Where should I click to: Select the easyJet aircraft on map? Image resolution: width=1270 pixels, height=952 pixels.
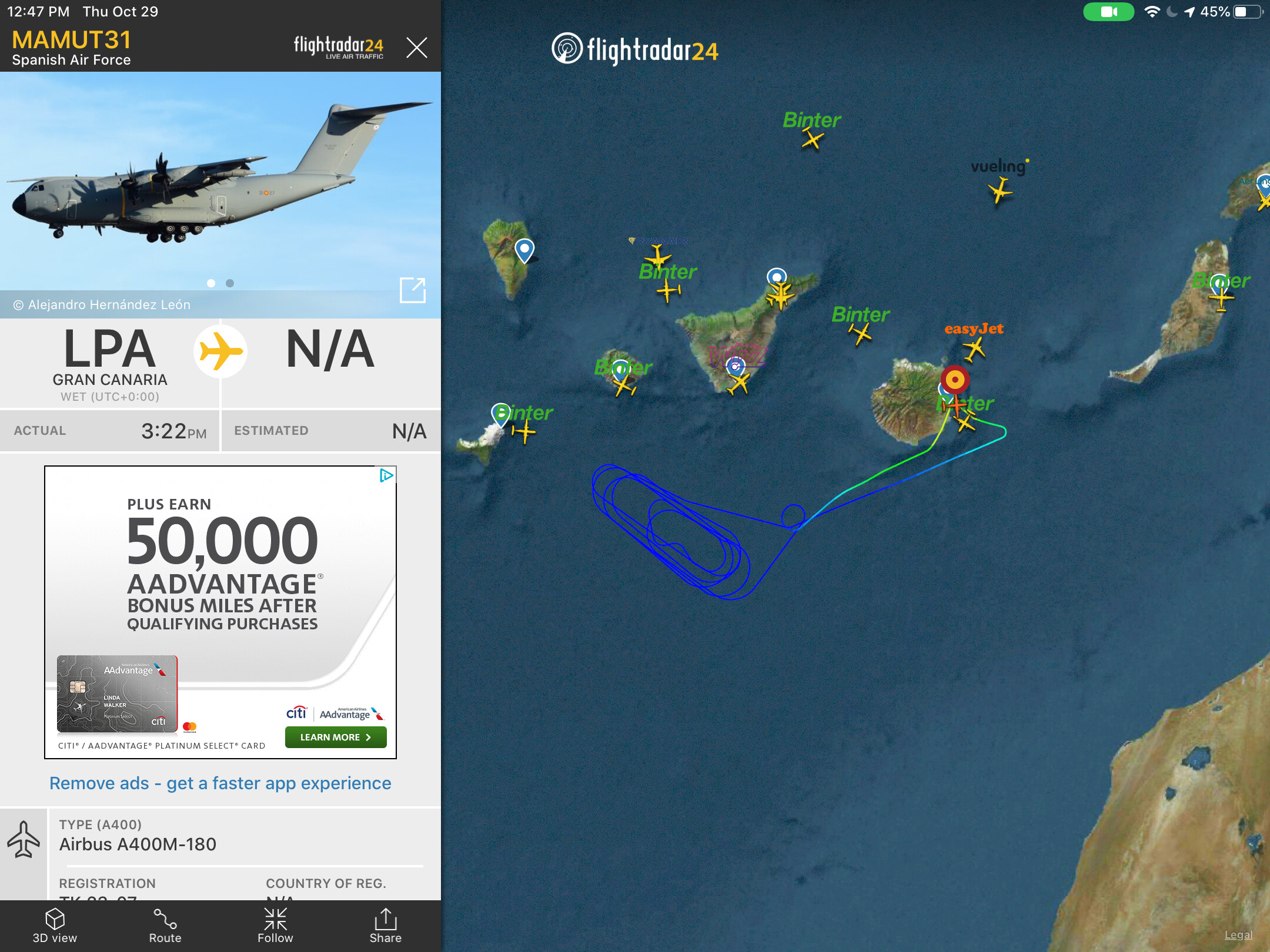click(x=974, y=349)
